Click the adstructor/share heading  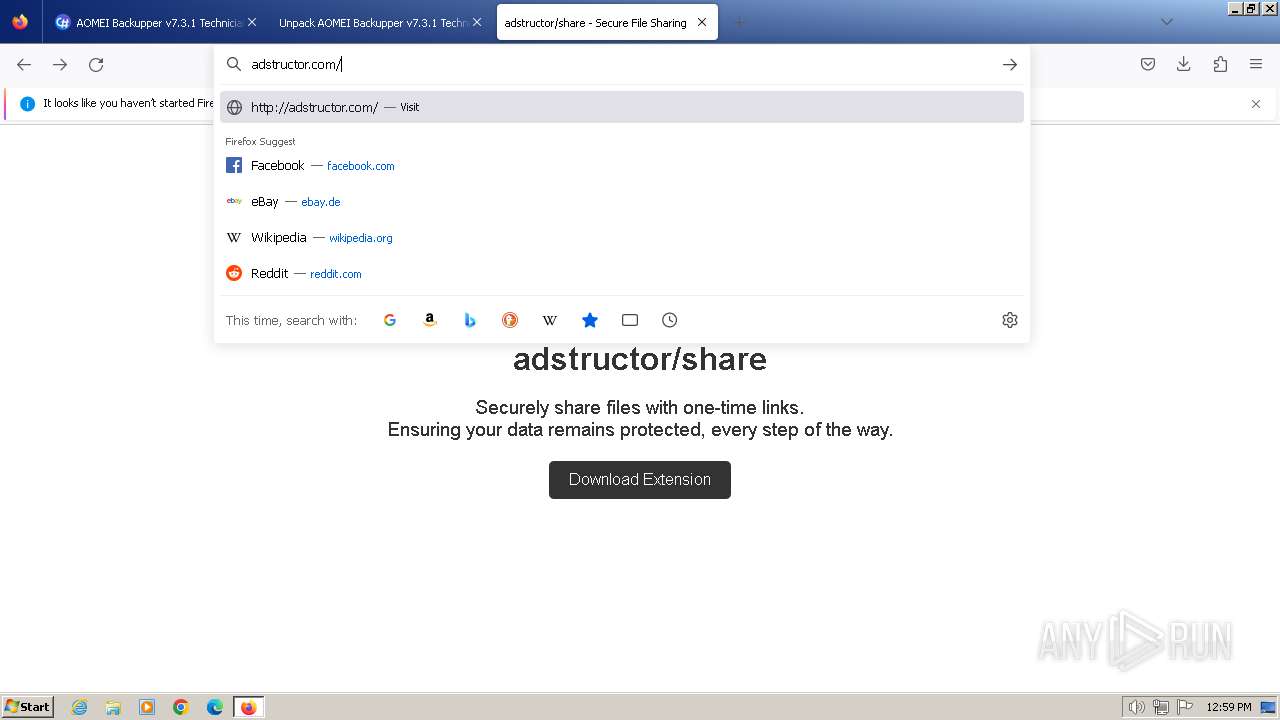(x=640, y=359)
